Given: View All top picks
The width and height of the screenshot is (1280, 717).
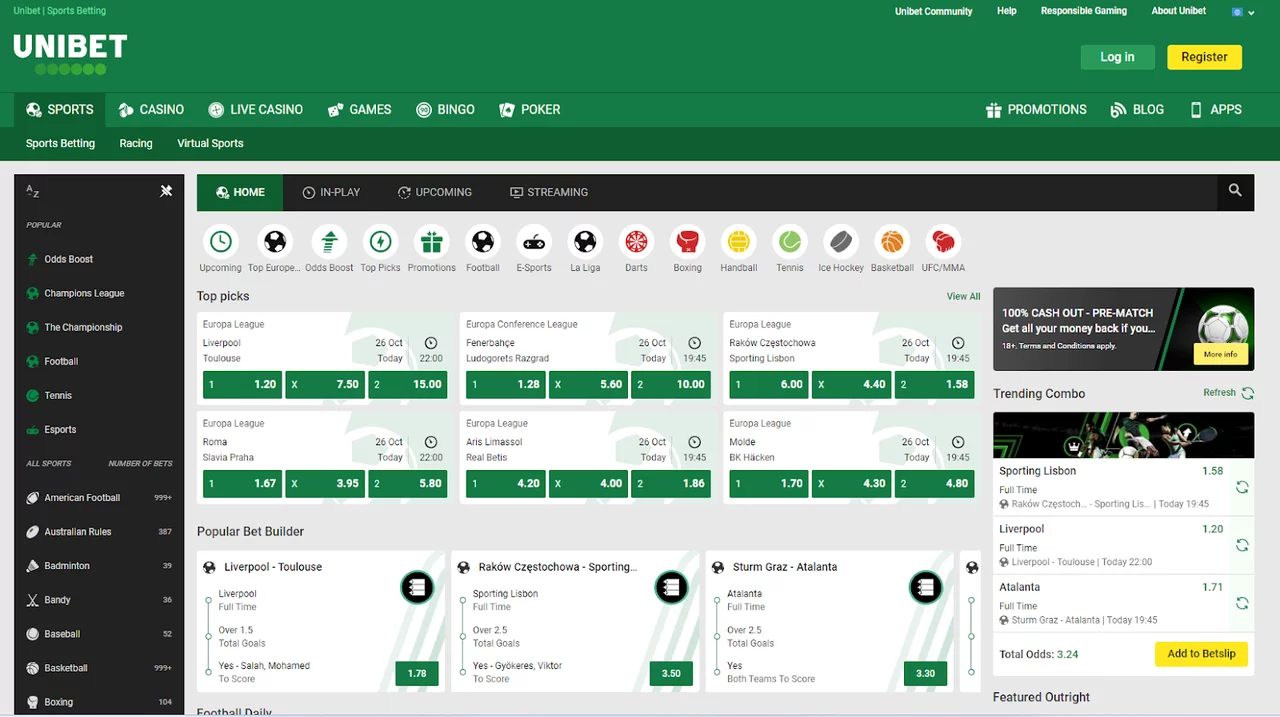Looking at the screenshot, I should click(963, 296).
